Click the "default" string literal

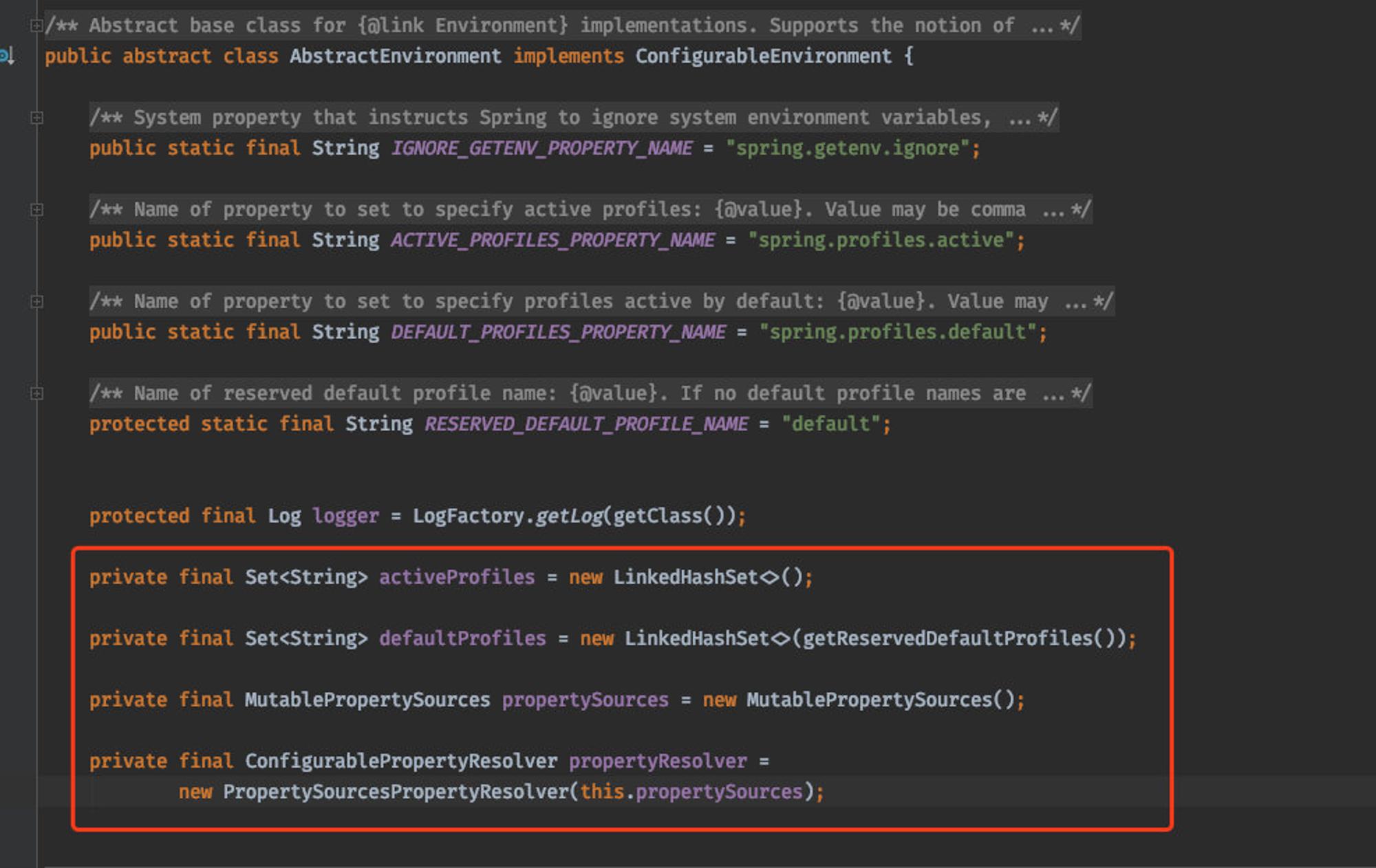(832, 424)
